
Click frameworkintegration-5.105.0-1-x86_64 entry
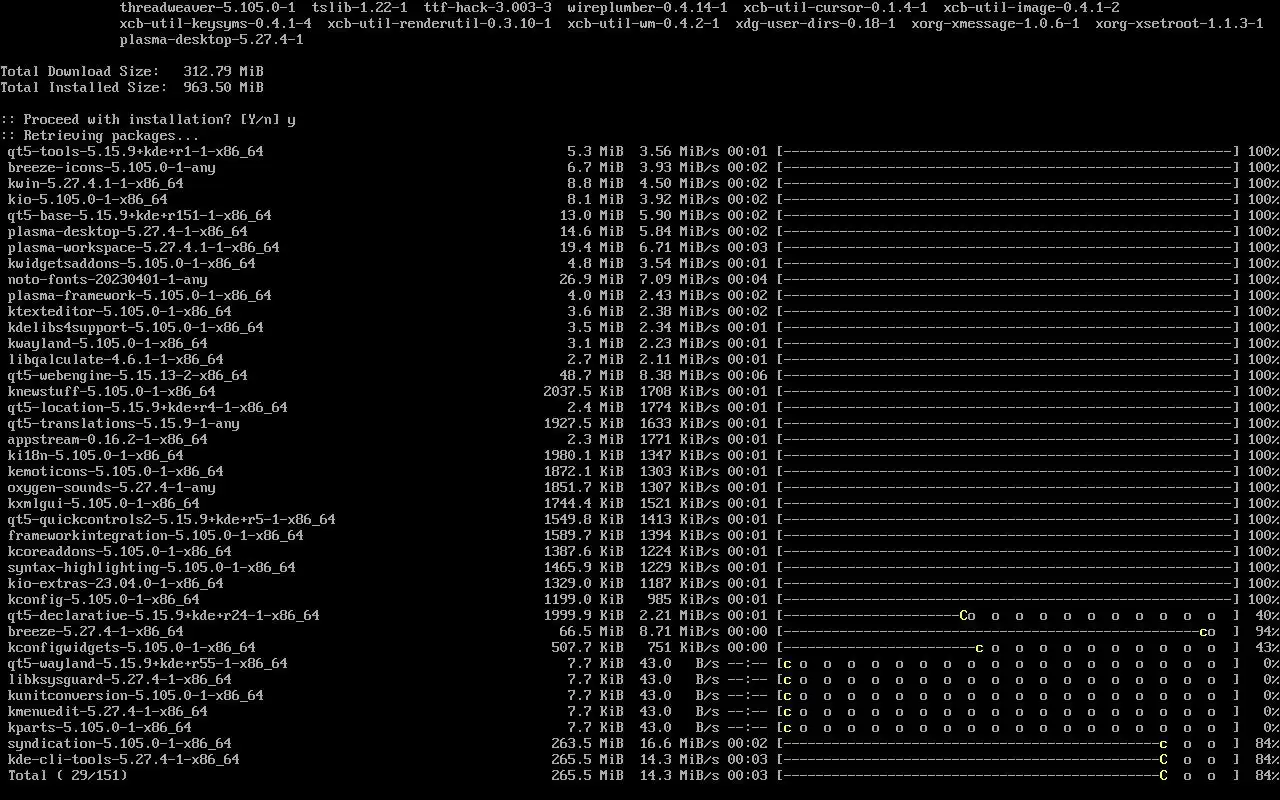[x=156, y=535]
